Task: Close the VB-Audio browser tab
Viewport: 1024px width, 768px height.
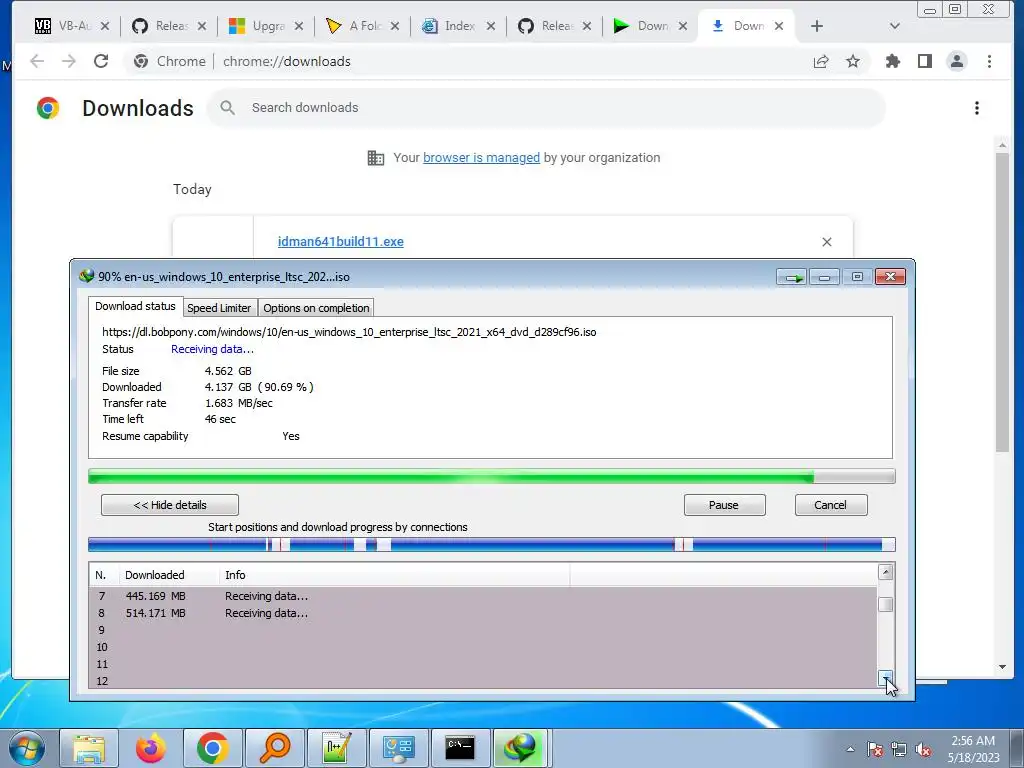Action: [105, 26]
